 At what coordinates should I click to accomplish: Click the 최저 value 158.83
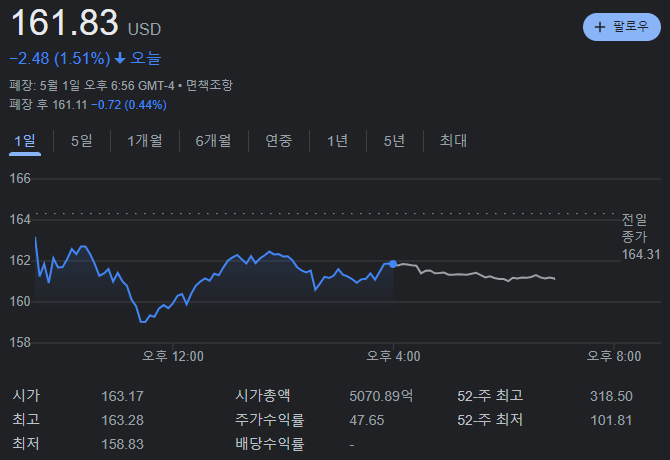[x=122, y=444]
